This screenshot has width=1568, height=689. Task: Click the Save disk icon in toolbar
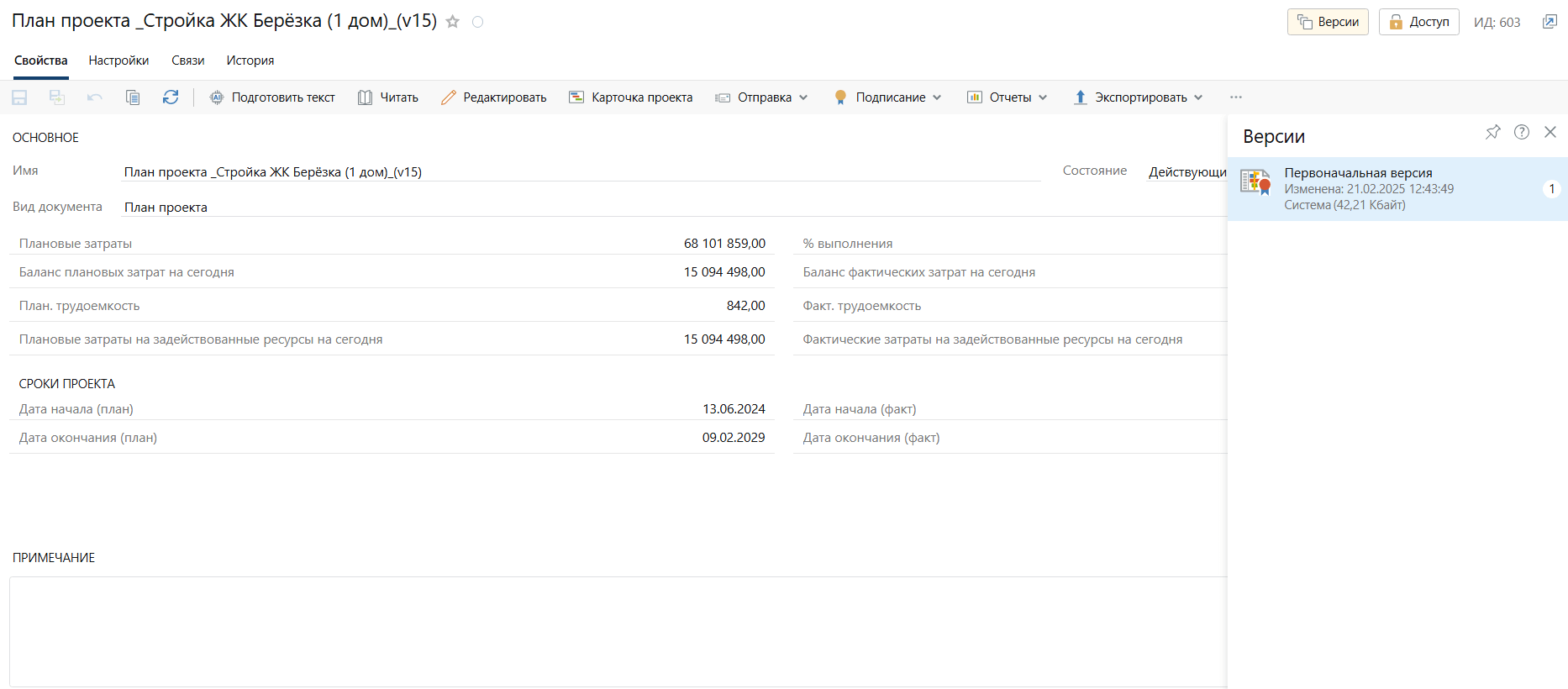[x=19, y=97]
